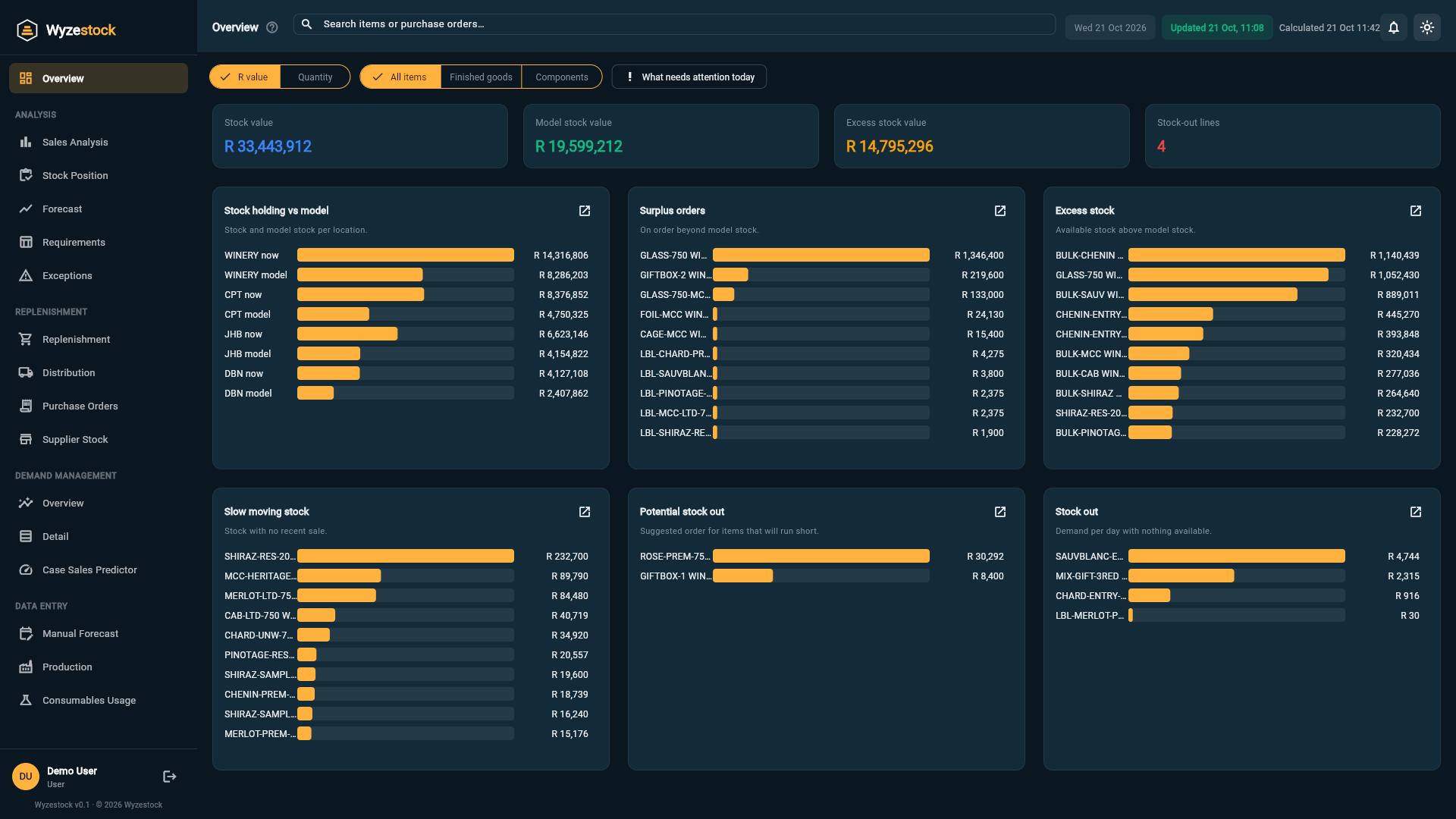Image resolution: width=1456 pixels, height=819 pixels.
Task: Go to Distribution
Action: coord(99,372)
